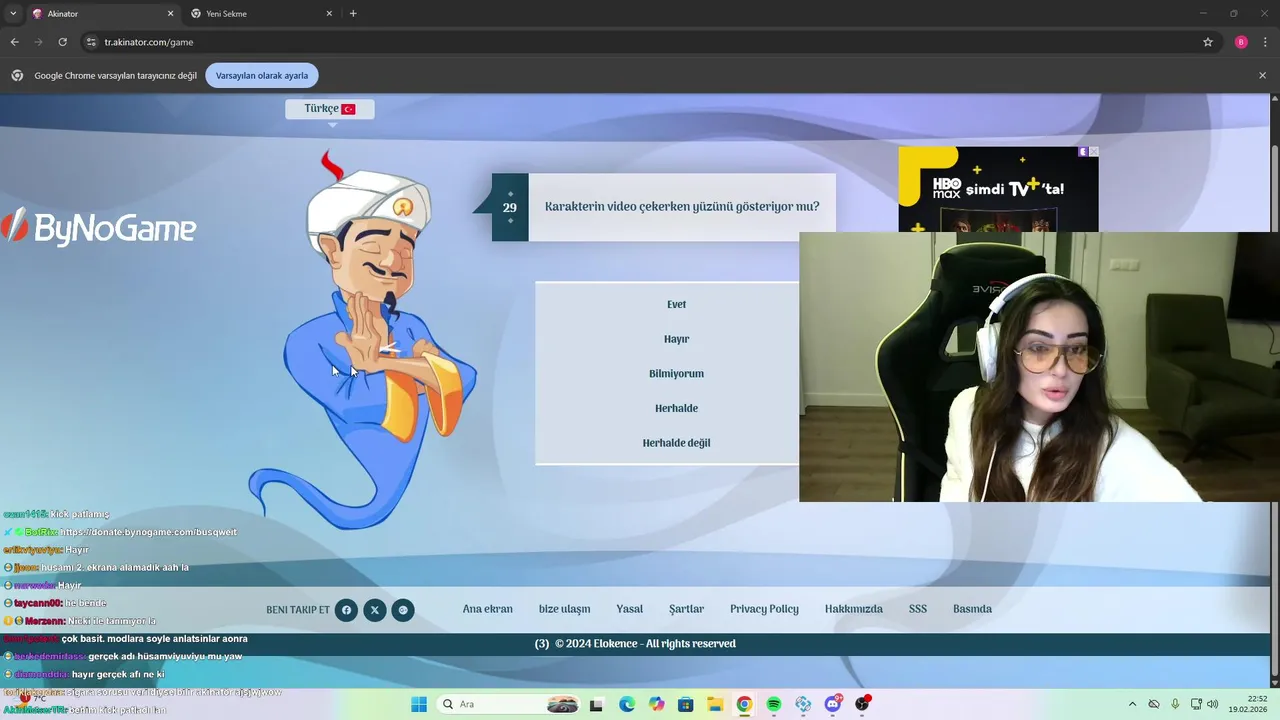
Task: Open the SSS footer link
Action: click(x=918, y=609)
